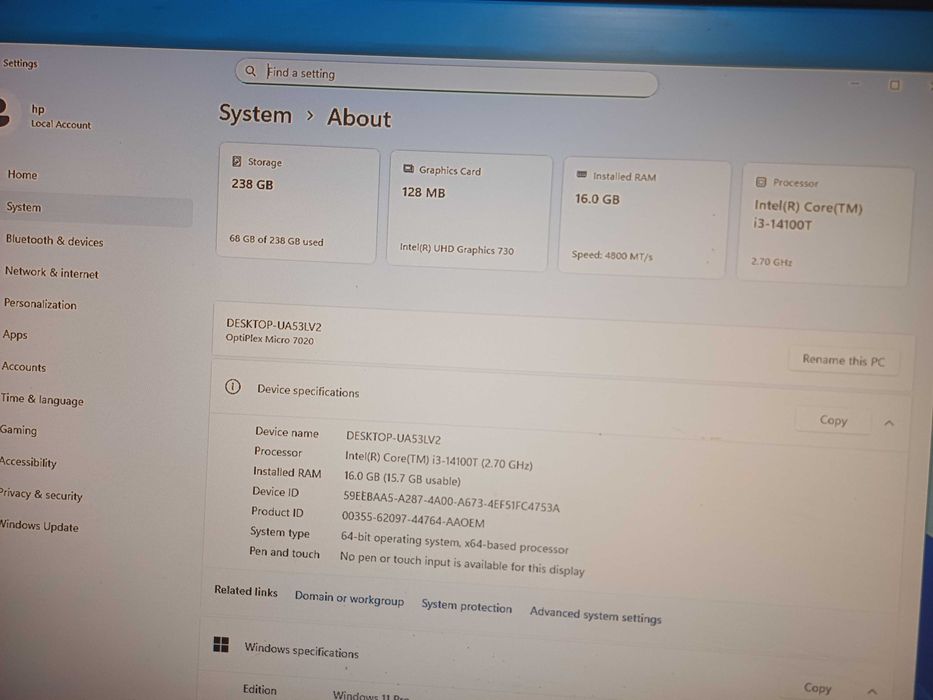Open Advanced system settings link
Viewport: 933px width, 700px height.
coord(596,615)
